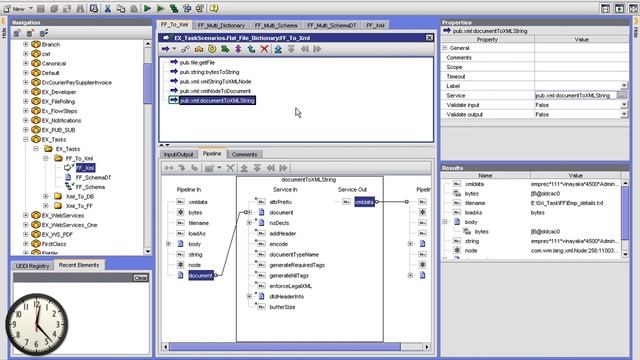Switch to FF_Multi_Schema tab
Viewport: 640px width, 360px height.
(x=276, y=25)
